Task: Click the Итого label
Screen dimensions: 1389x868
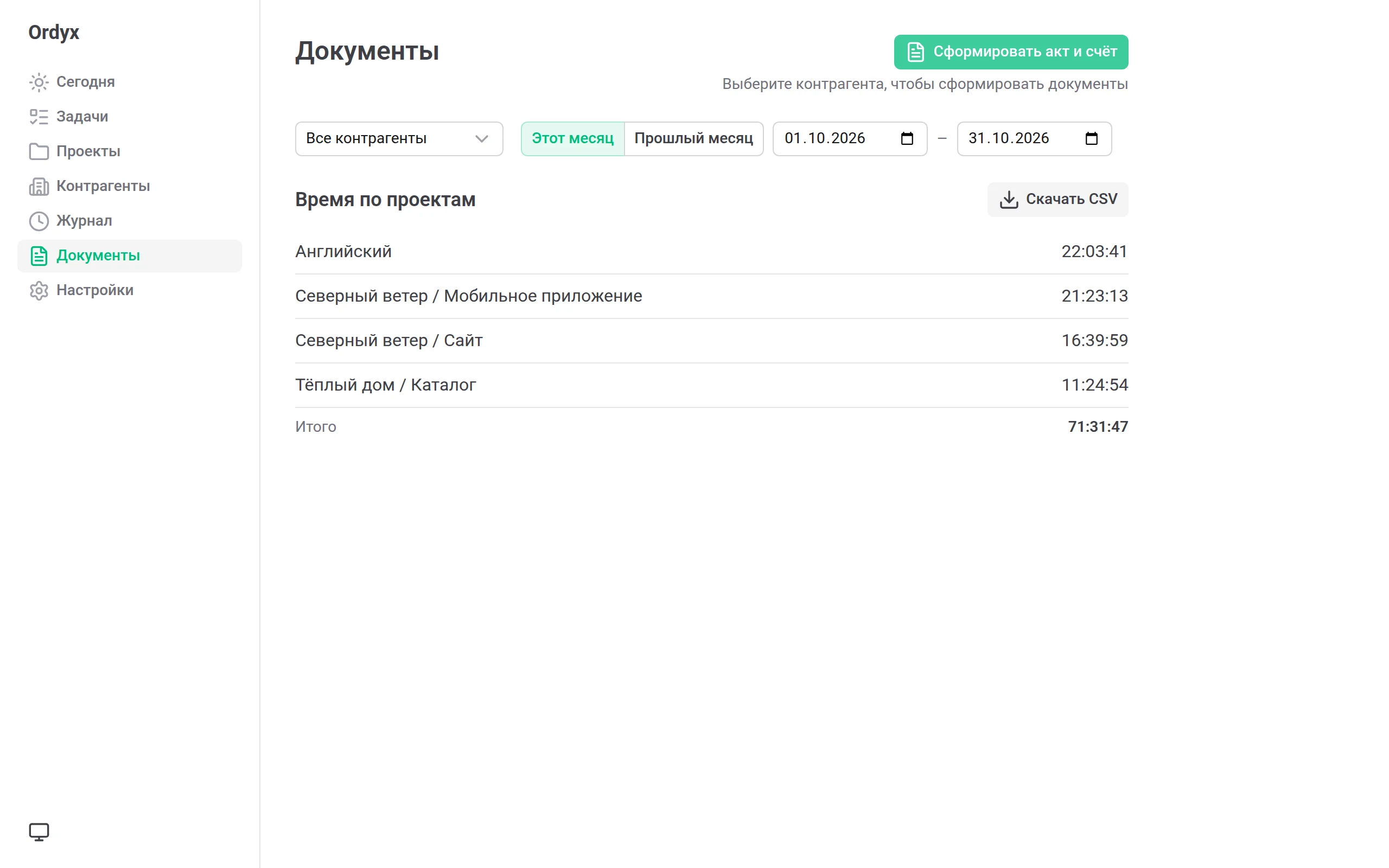Action: tap(316, 426)
